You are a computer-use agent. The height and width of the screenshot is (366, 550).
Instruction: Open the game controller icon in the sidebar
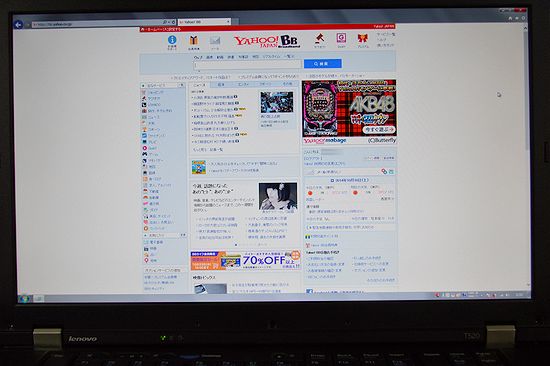point(145,154)
